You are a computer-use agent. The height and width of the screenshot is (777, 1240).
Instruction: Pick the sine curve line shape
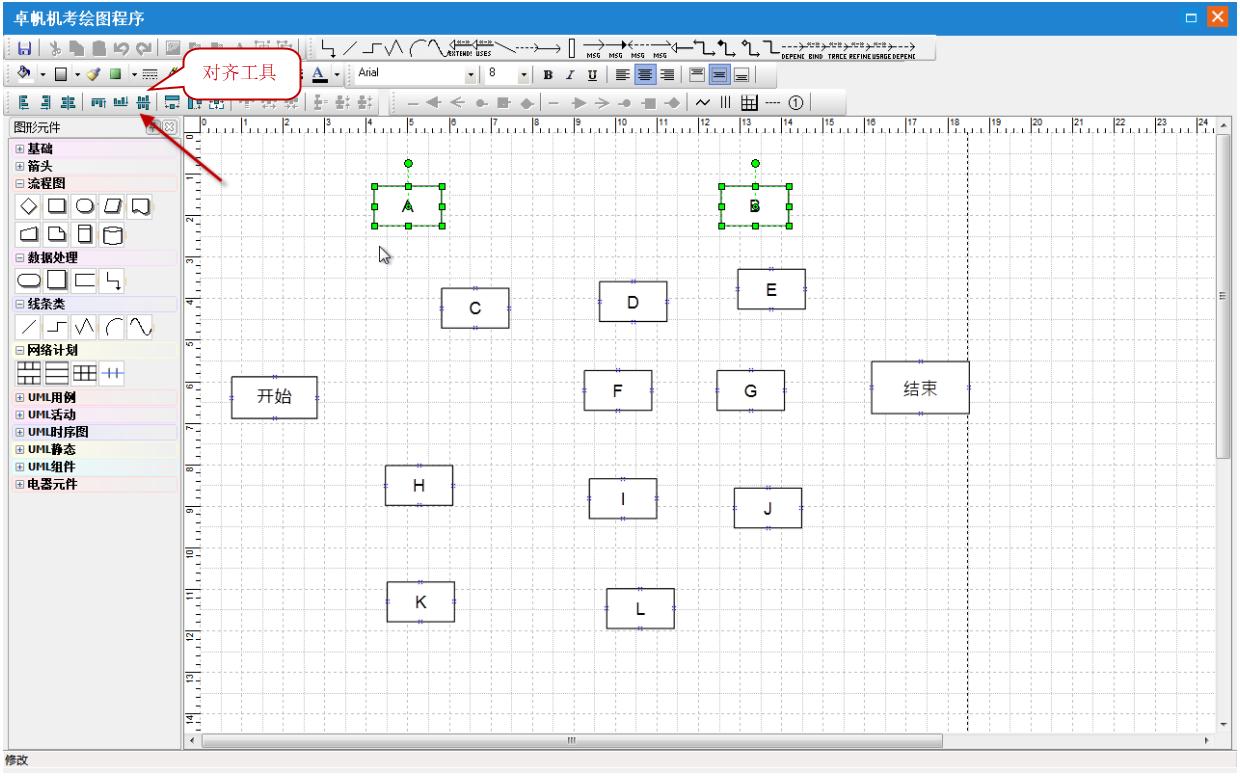pyautogui.click(x=140, y=326)
